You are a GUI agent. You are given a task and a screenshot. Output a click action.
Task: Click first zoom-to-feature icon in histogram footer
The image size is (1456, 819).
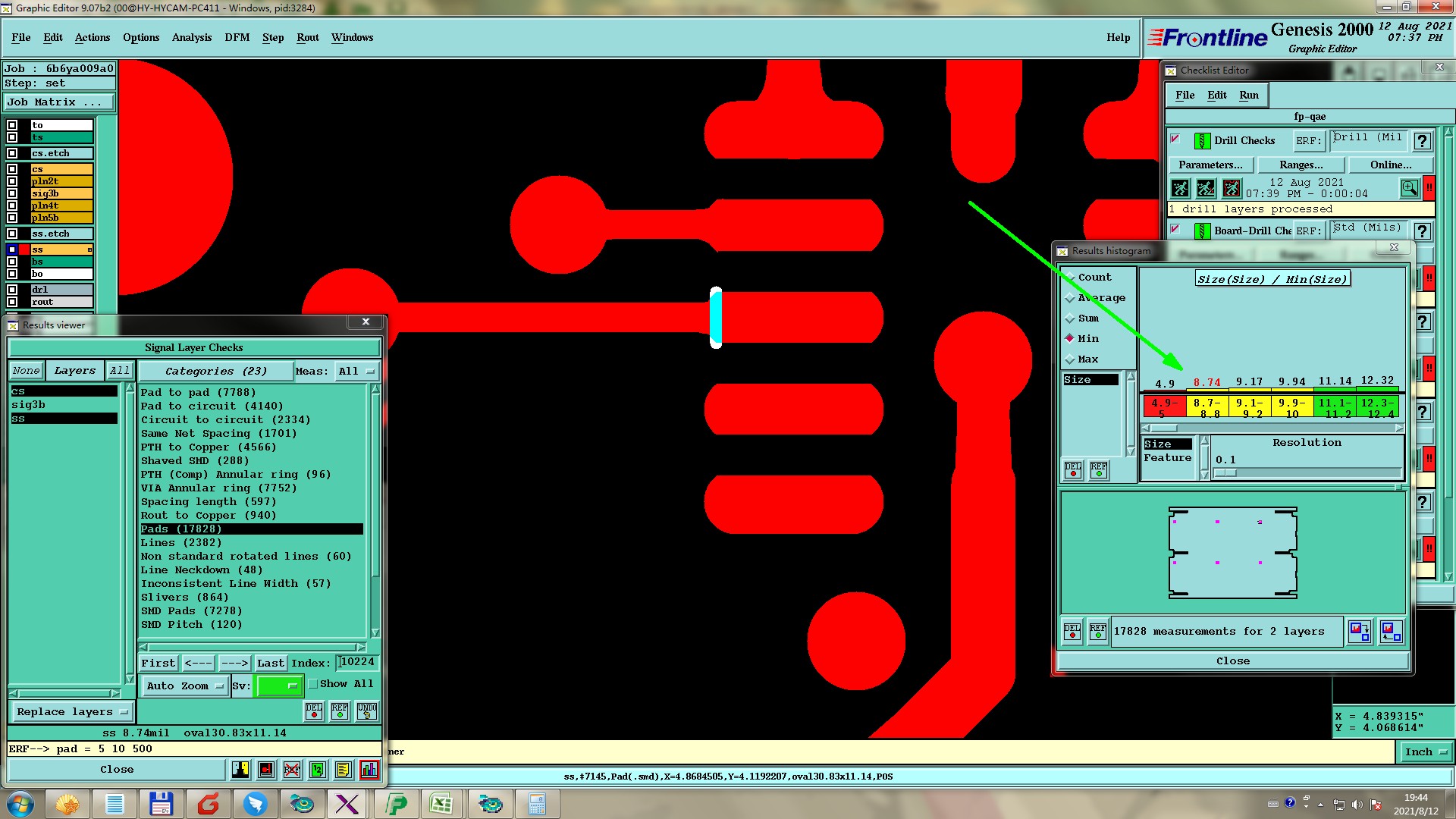(x=1360, y=631)
